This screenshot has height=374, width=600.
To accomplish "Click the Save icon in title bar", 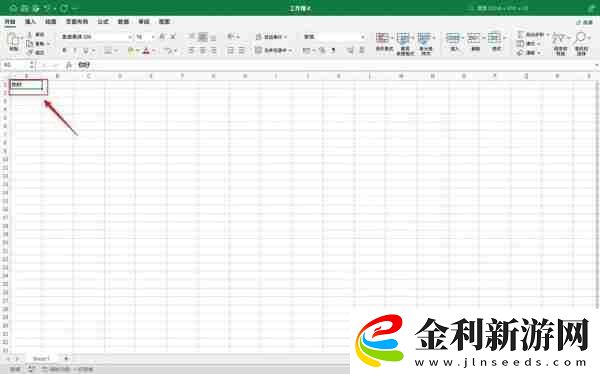I will pos(24,8).
